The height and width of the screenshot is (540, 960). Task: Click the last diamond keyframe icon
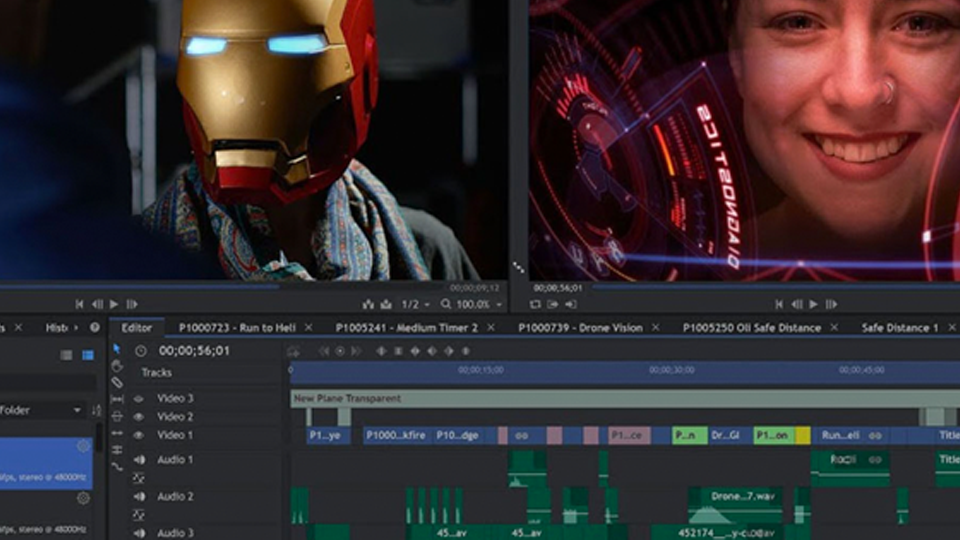click(465, 351)
